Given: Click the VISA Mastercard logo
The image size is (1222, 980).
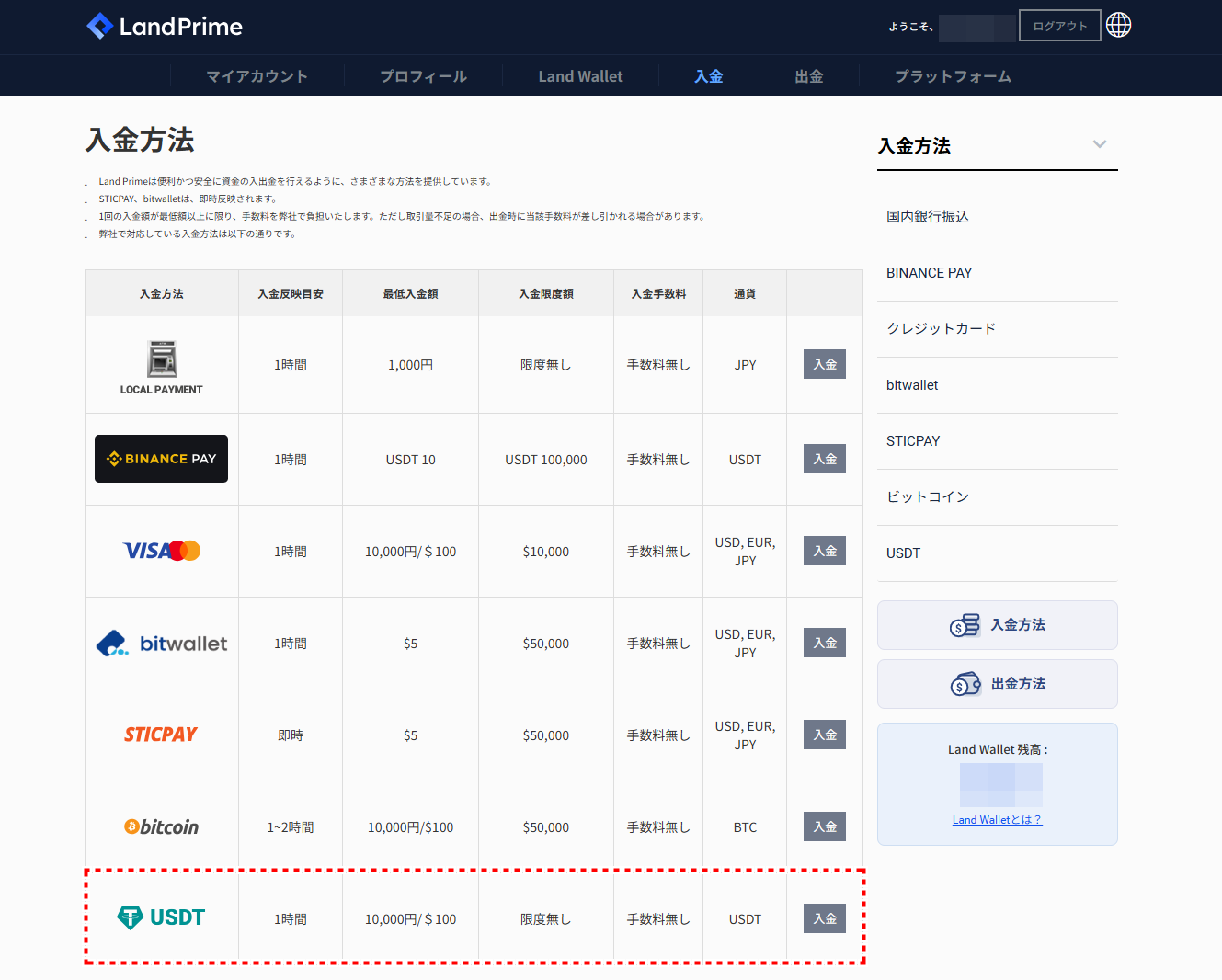Looking at the screenshot, I should tap(162, 551).
